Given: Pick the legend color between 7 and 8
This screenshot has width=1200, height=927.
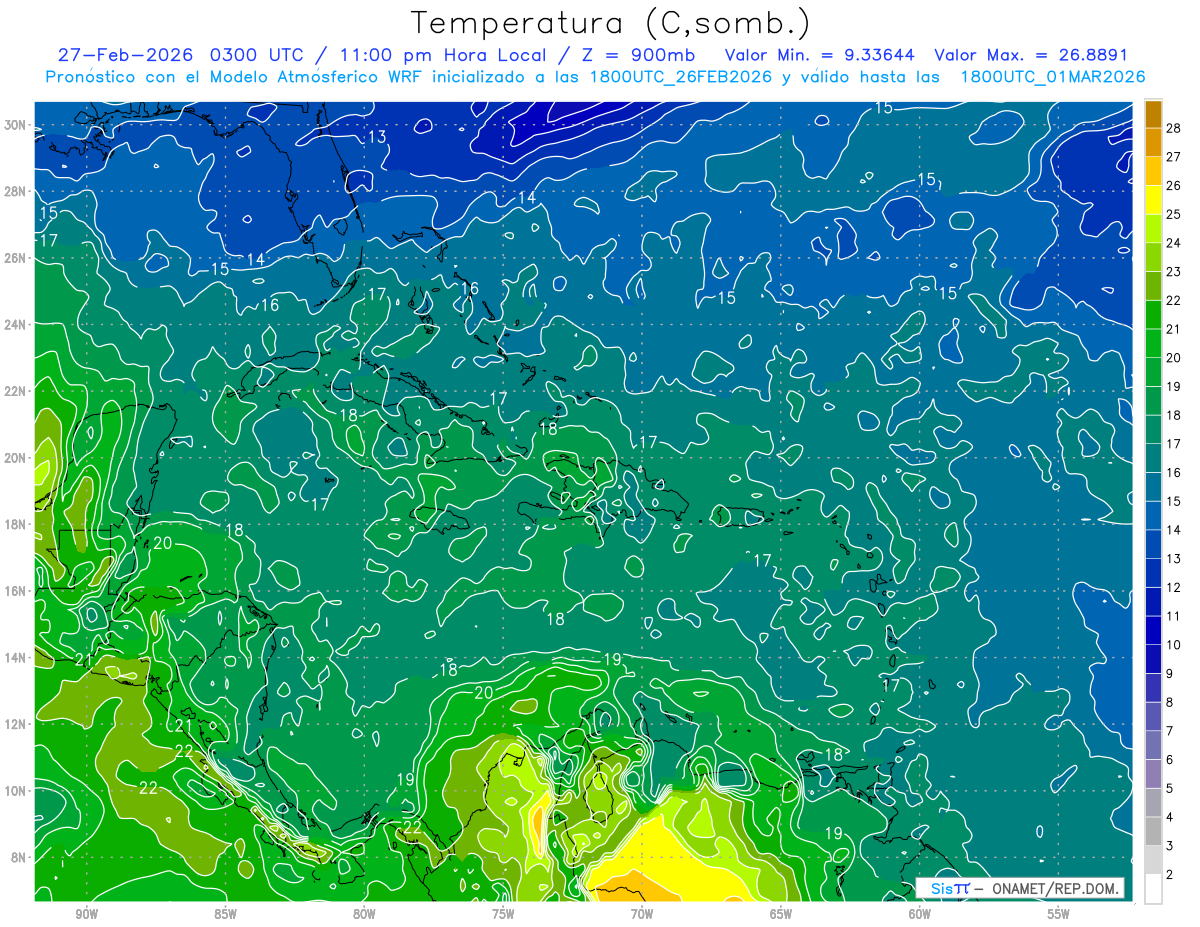Looking at the screenshot, I should pos(1153,717).
